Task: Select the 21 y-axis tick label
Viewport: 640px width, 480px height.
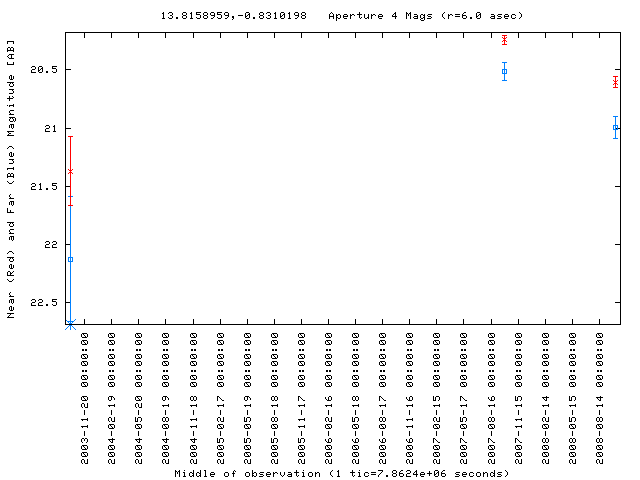Action: 51,129
